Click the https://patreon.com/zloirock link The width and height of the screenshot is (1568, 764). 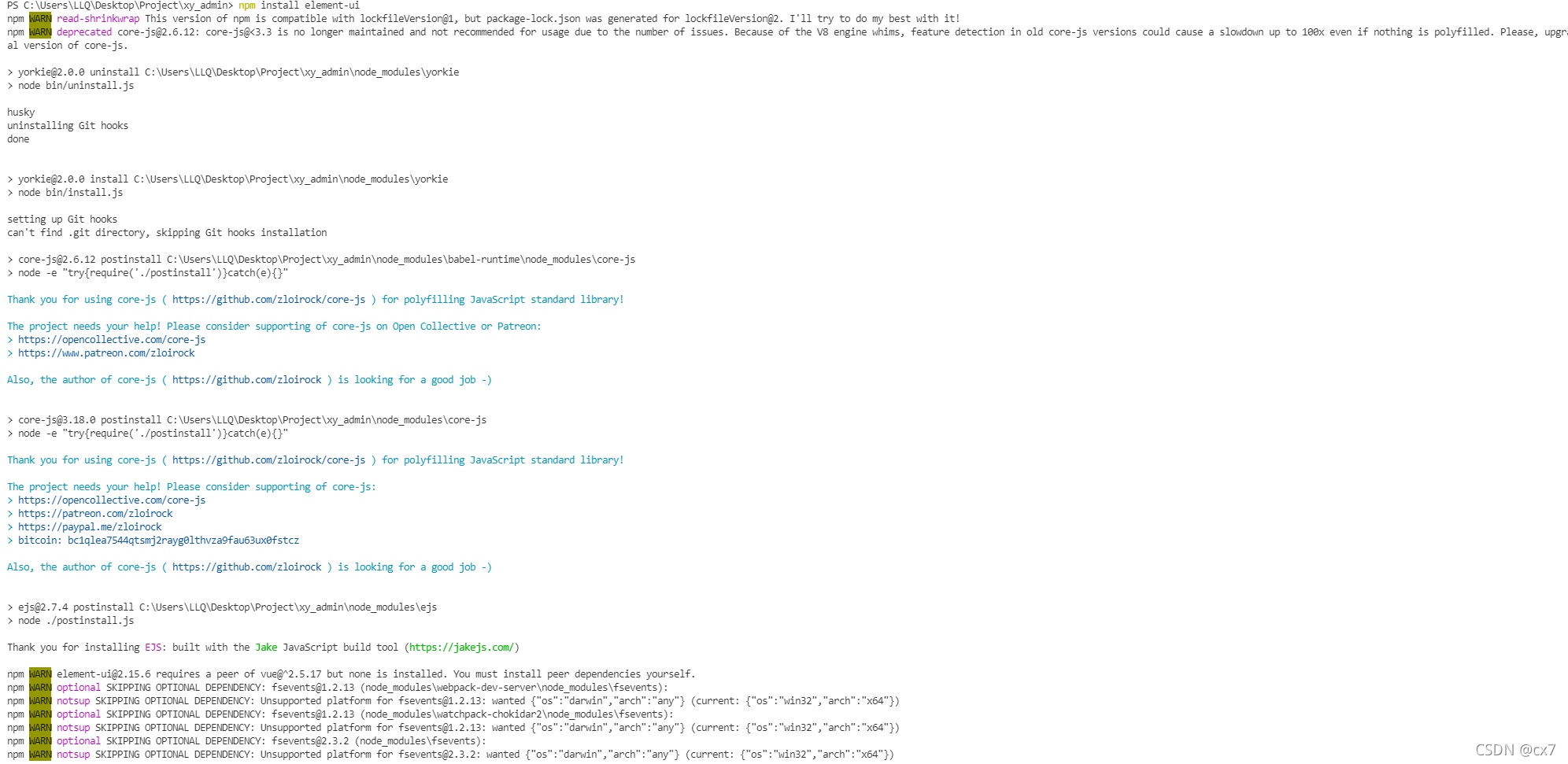click(x=95, y=514)
